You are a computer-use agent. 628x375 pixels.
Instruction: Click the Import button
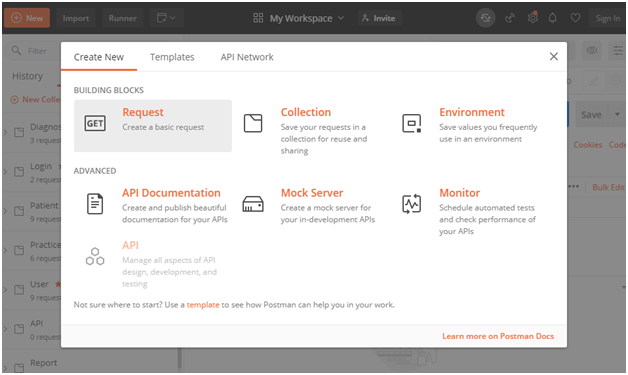pyautogui.click(x=76, y=18)
